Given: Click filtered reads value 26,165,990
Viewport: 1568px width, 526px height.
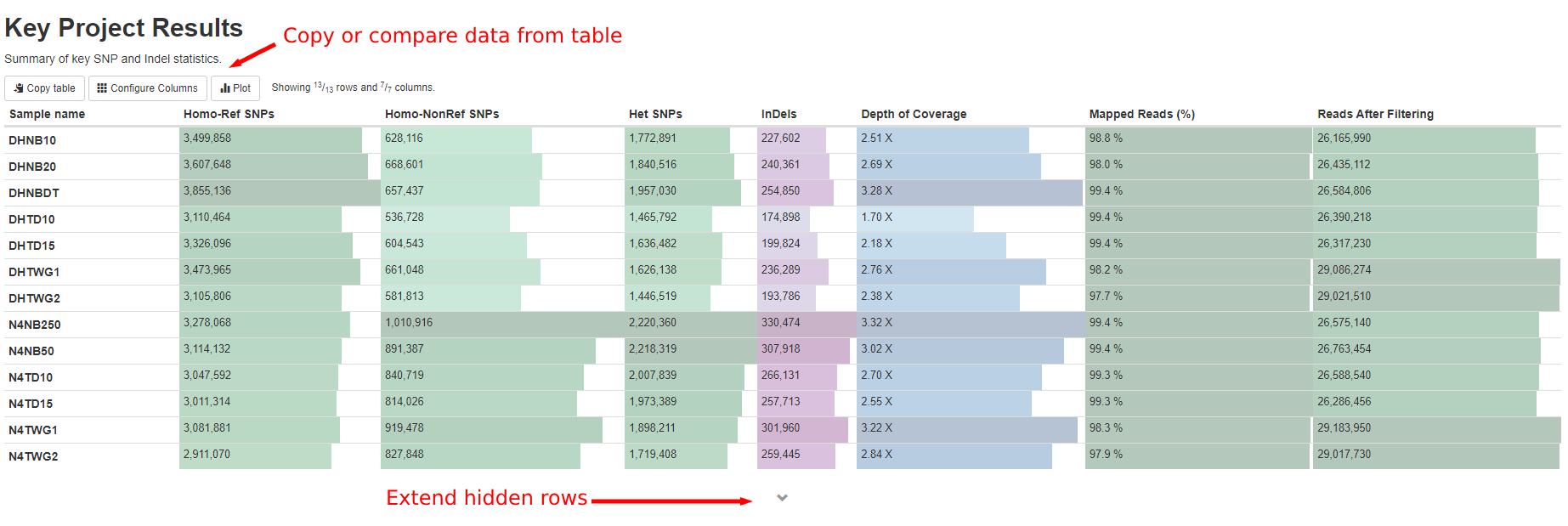Looking at the screenshot, I should pos(1344,139).
